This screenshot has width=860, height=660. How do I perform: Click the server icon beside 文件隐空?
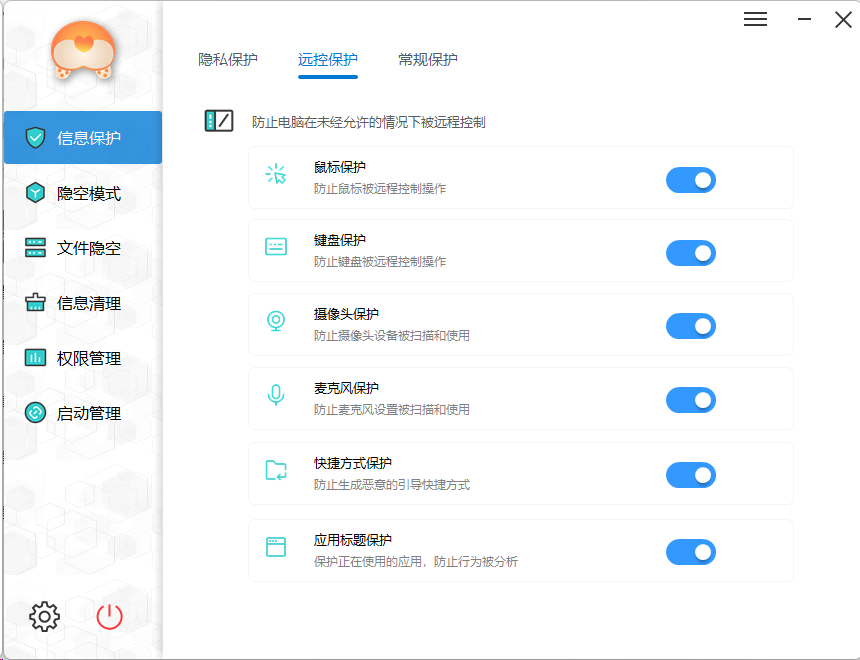coord(35,247)
